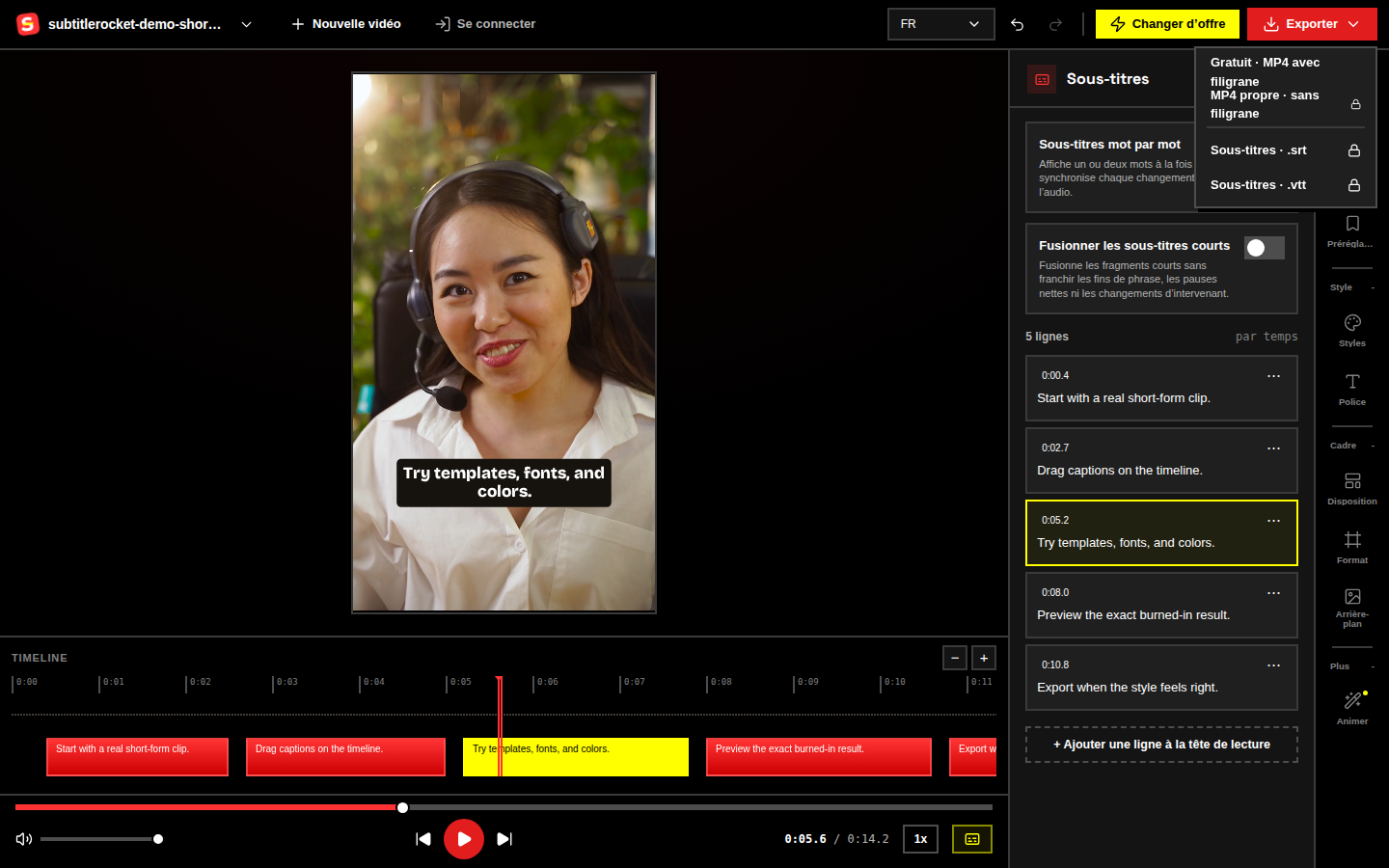Select 'Start with a real short-form clip' timeline block
Viewport: 1389px width, 868px height.
point(137,757)
